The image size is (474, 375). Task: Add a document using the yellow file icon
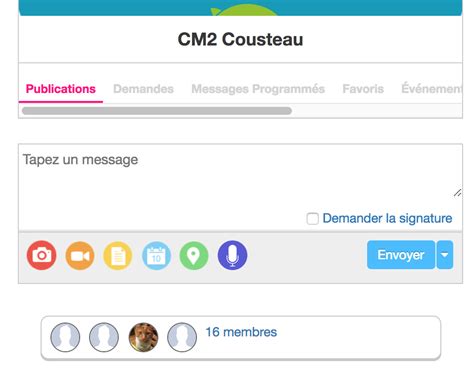(118, 255)
